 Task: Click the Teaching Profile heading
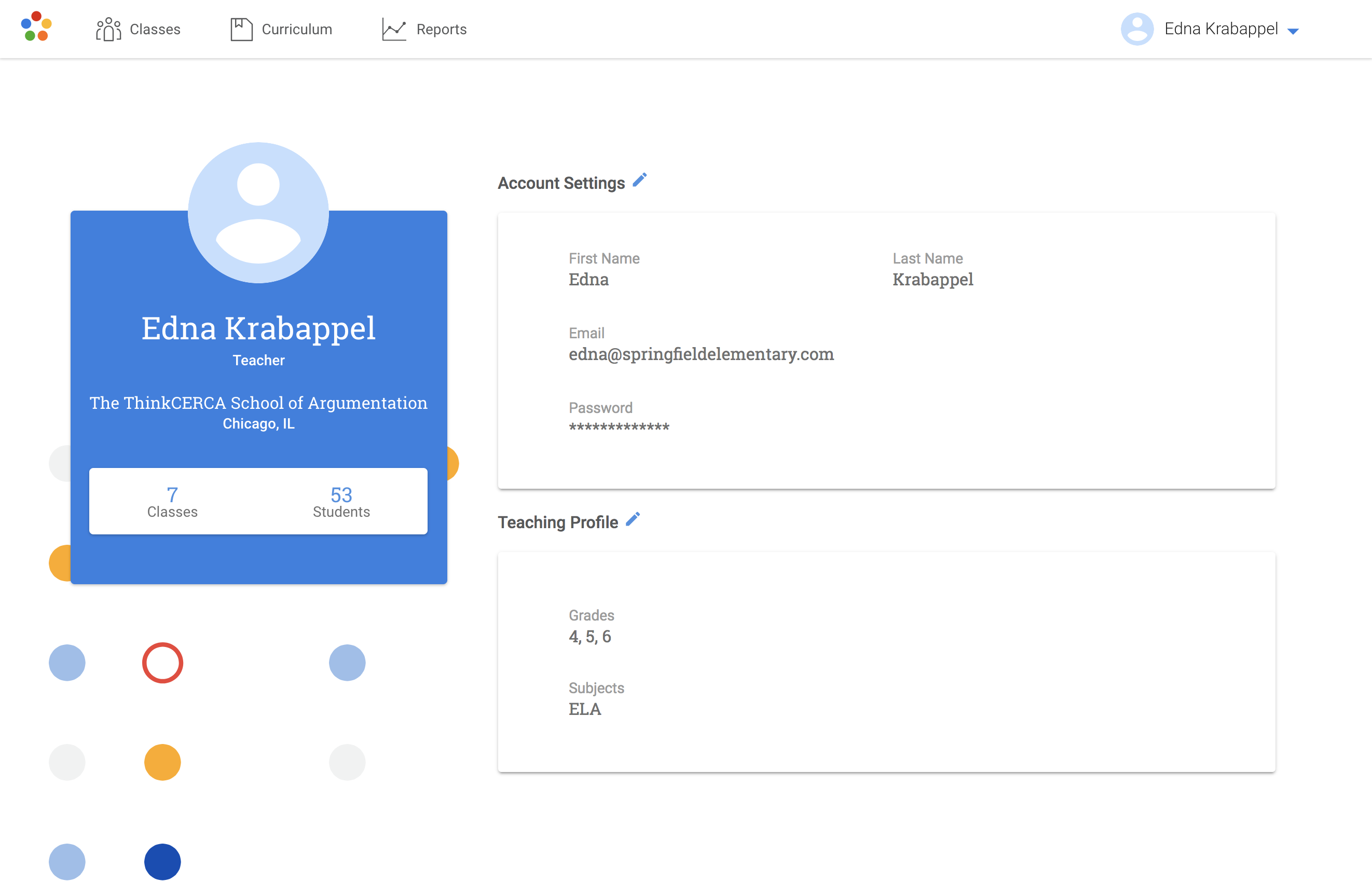click(558, 522)
